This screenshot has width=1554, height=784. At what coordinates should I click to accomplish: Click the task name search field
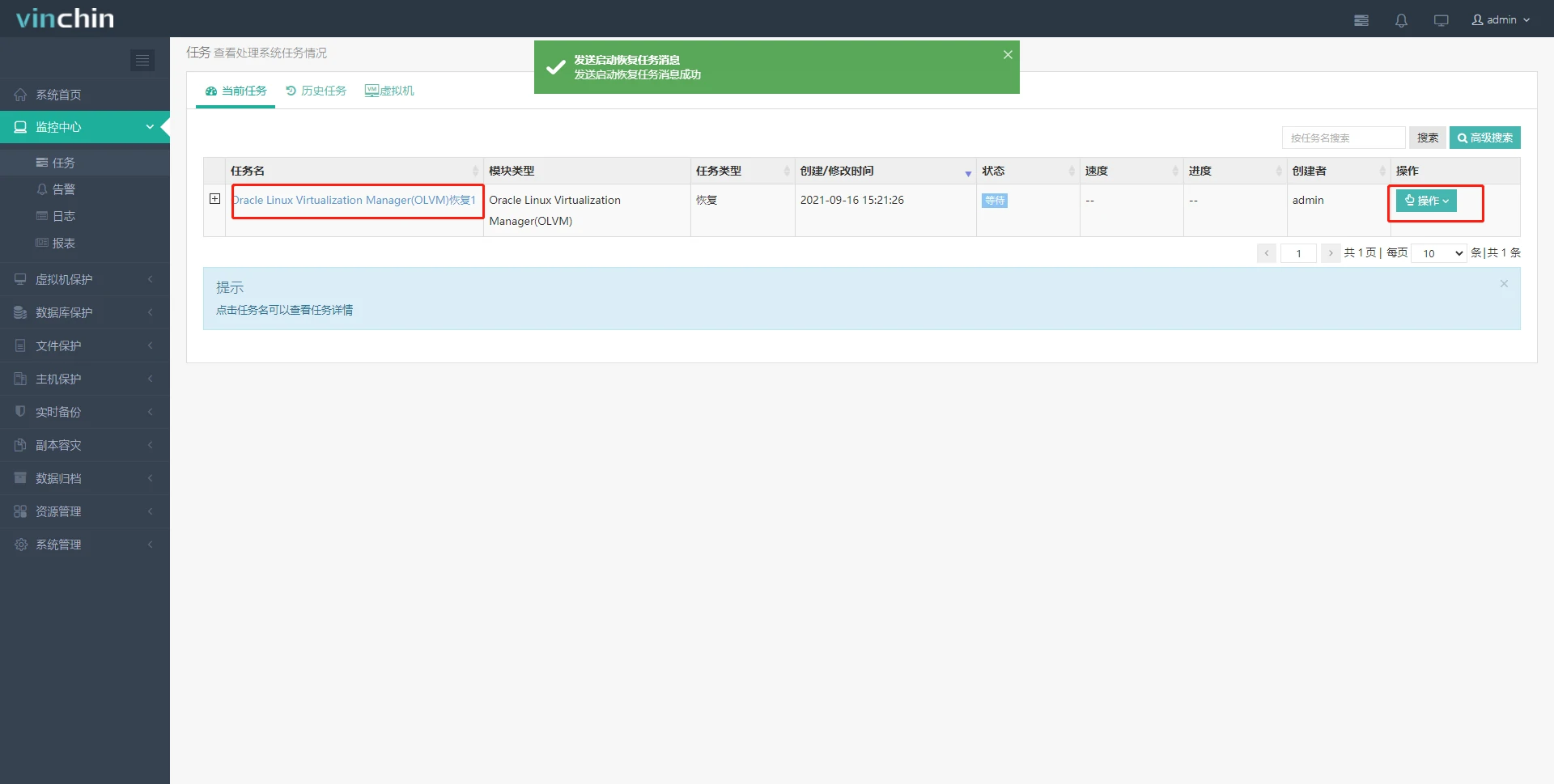tap(1343, 138)
